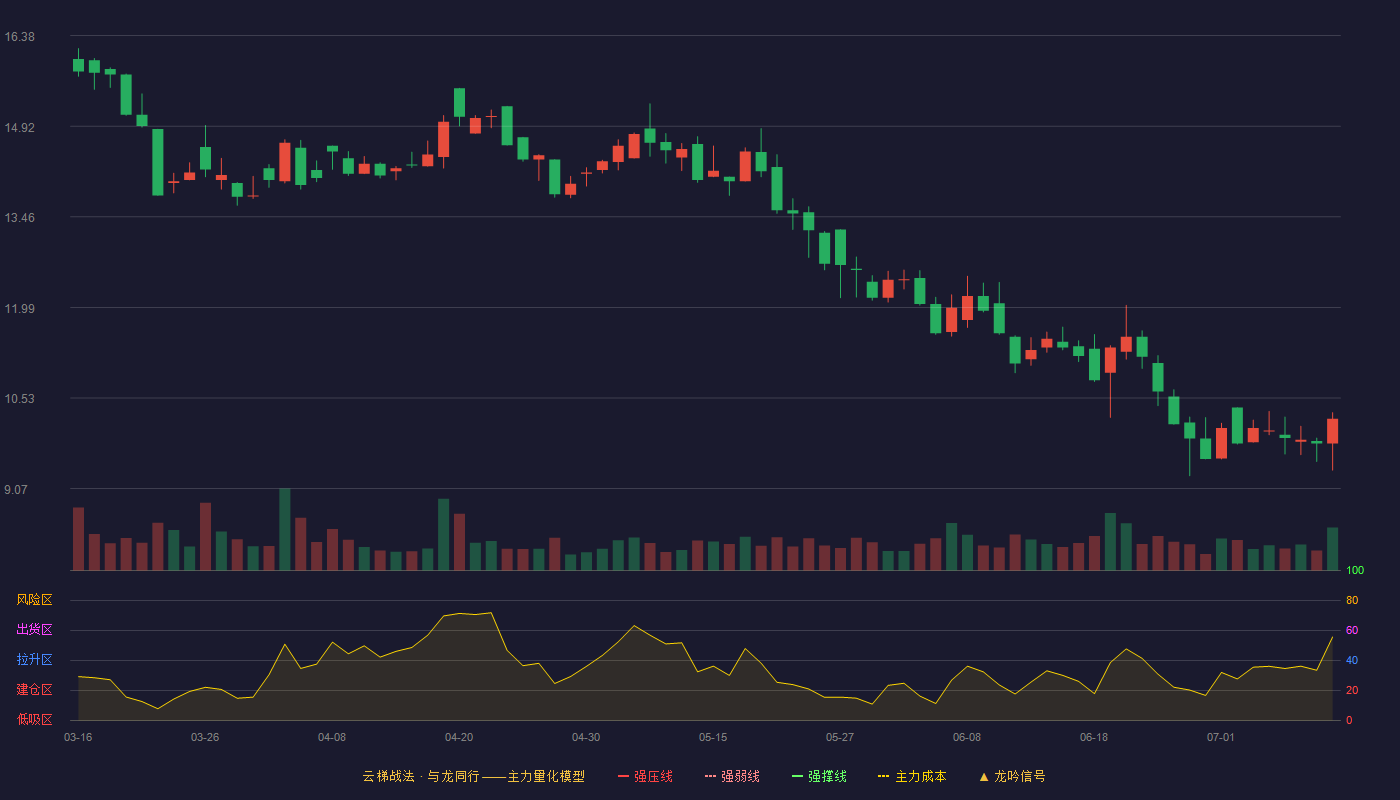The image size is (1400, 800).
Task: Click the magenta 60 indicator scale value
Action: click(x=1352, y=631)
